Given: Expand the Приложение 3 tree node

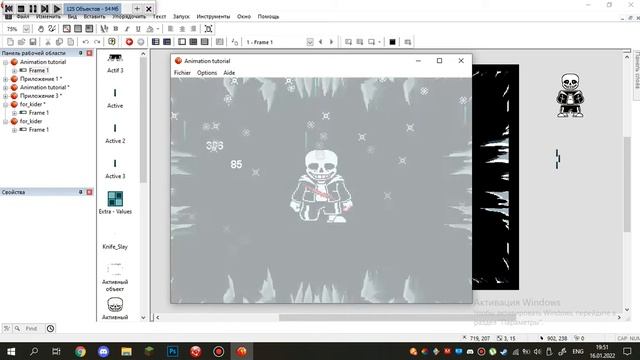Looking at the screenshot, I should click(6, 96).
